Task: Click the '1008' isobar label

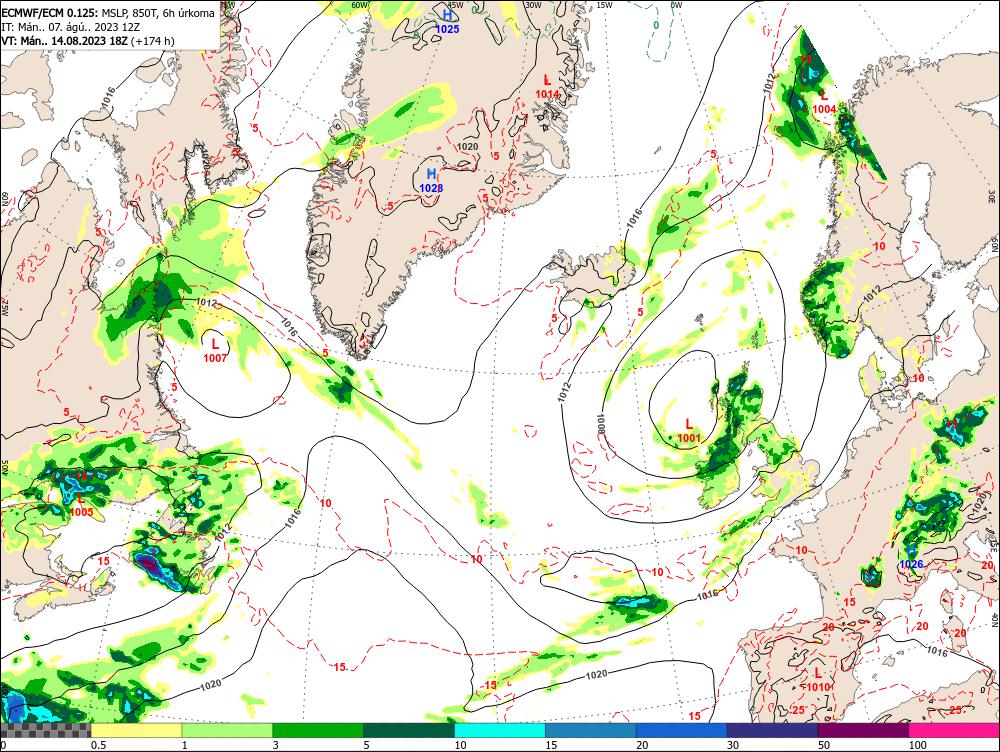Action: [x=601, y=424]
